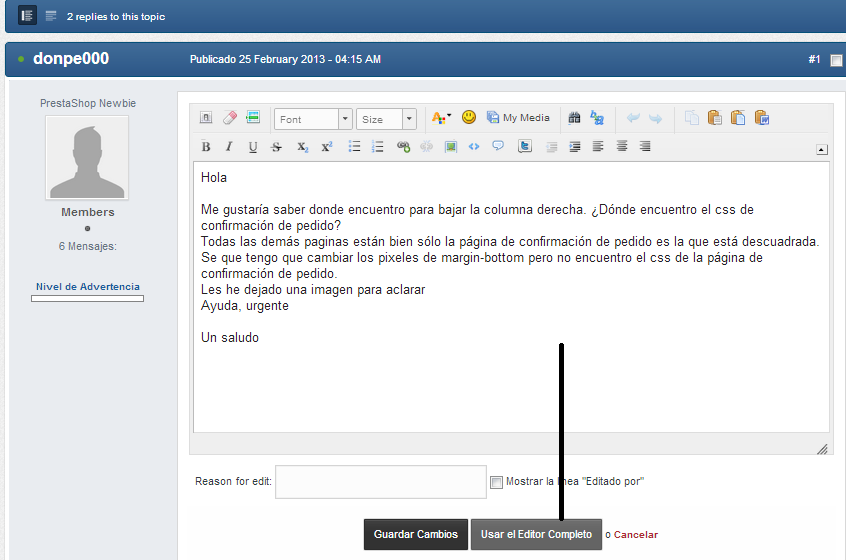Click the paste as plain text icon
Viewport: 846px width, 560px height.
[x=738, y=118]
